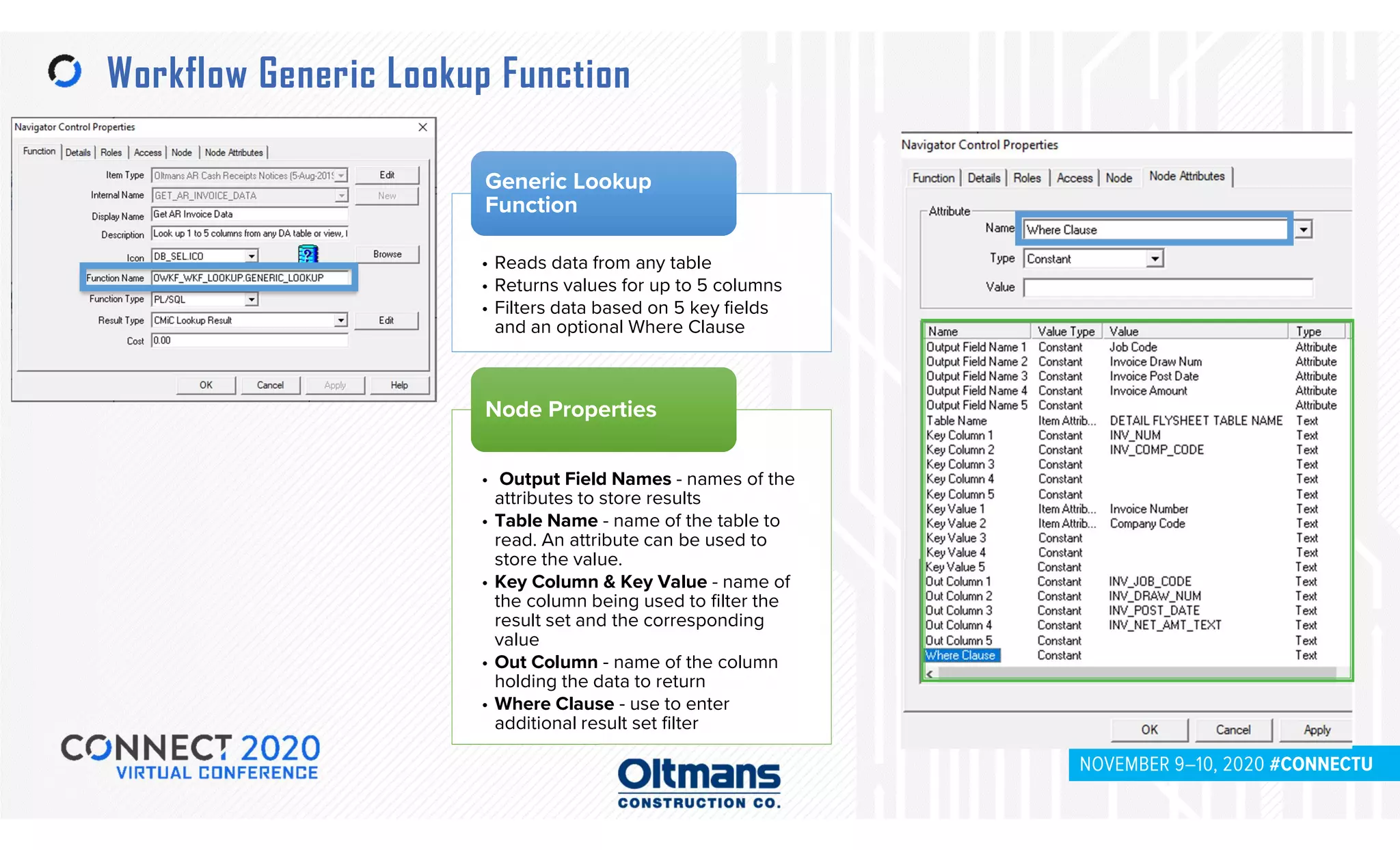
Task: Open Roles tab in left dialog
Action: click(x=111, y=152)
